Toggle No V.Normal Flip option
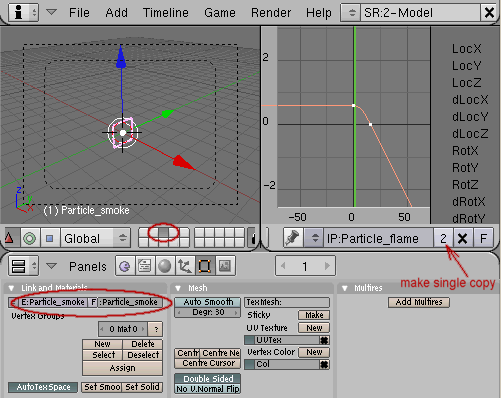501x398 pixels. [208, 389]
